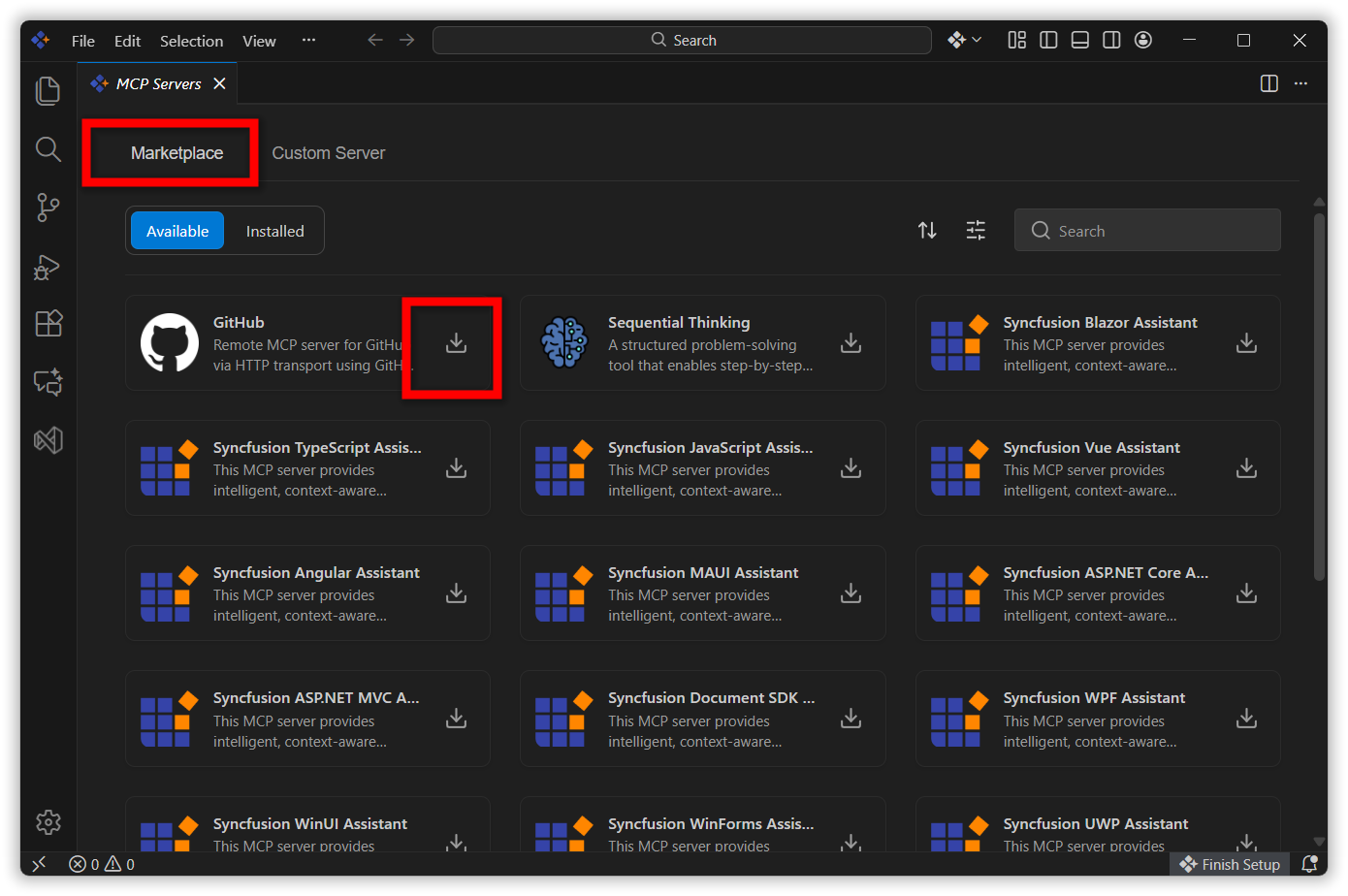Open the Explorer view in activity bar
This screenshot has width=1348, height=896.
click(x=48, y=90)
